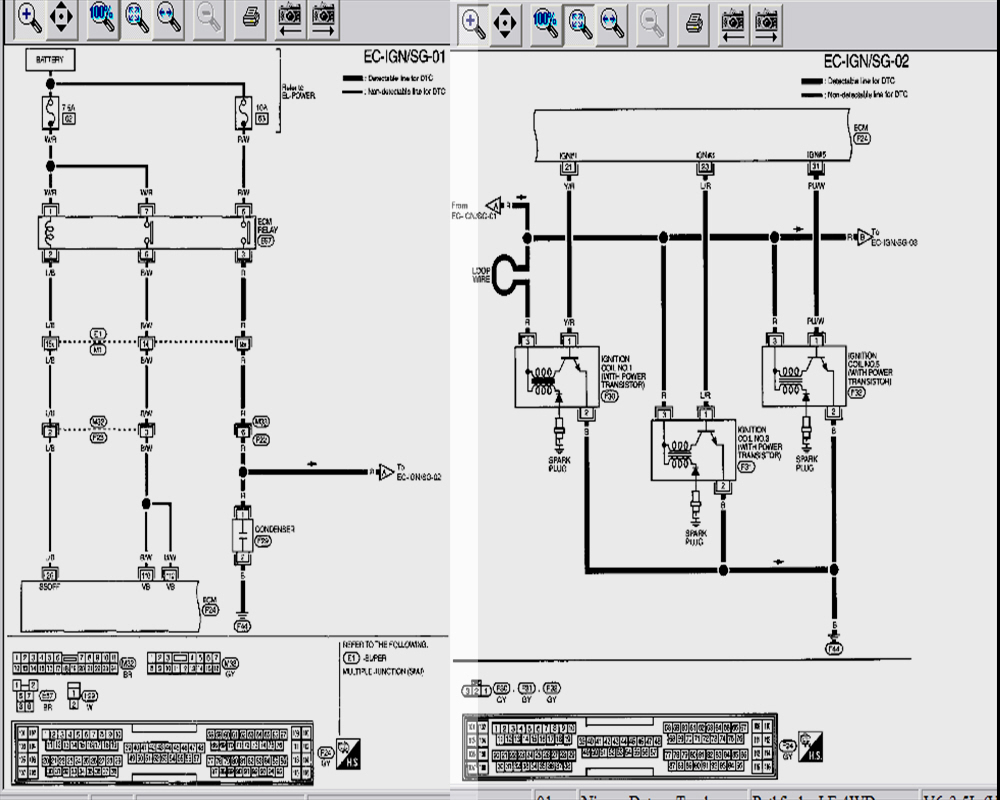1000x800 pixels.
Task: Click the LOOP WIRE label
Action: [x=481, y=275]
